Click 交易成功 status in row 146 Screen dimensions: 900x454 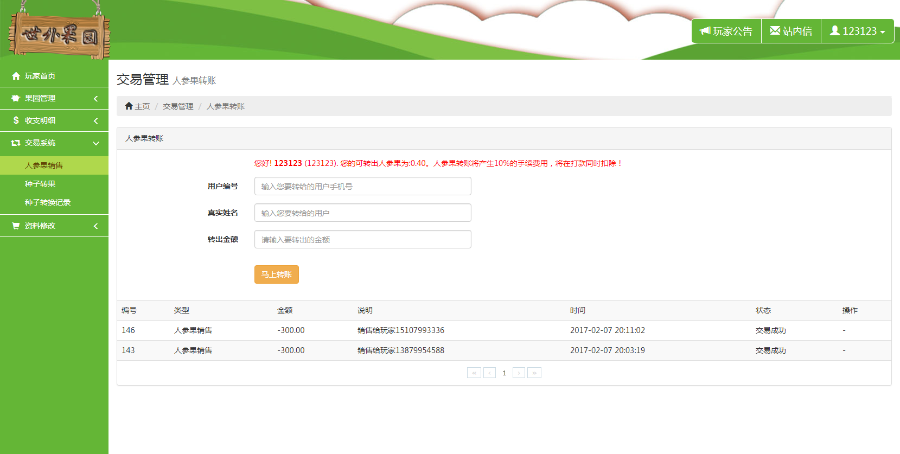[x=771, y=331]
